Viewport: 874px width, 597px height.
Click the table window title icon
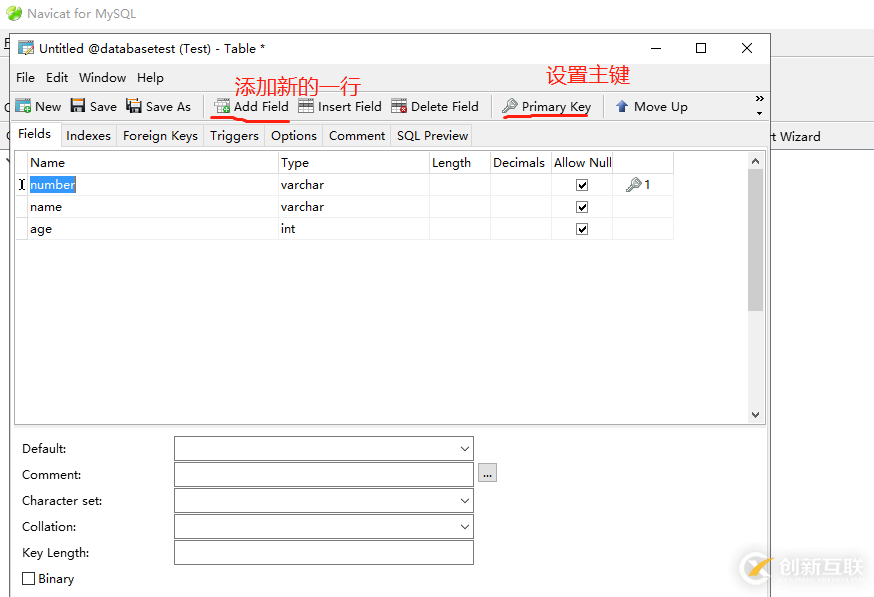coord(26,48)
